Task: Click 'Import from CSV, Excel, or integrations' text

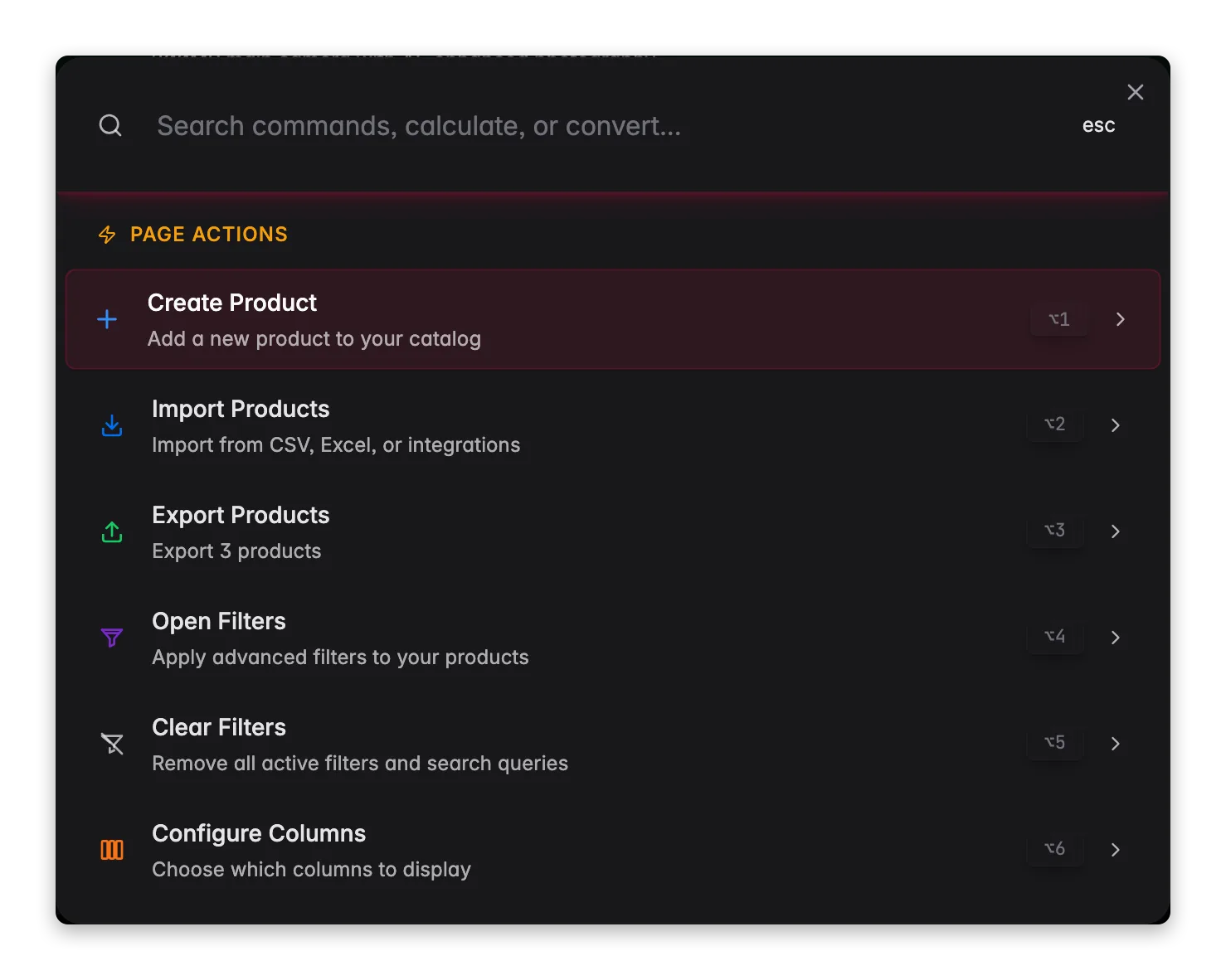Action: point(336,445)
